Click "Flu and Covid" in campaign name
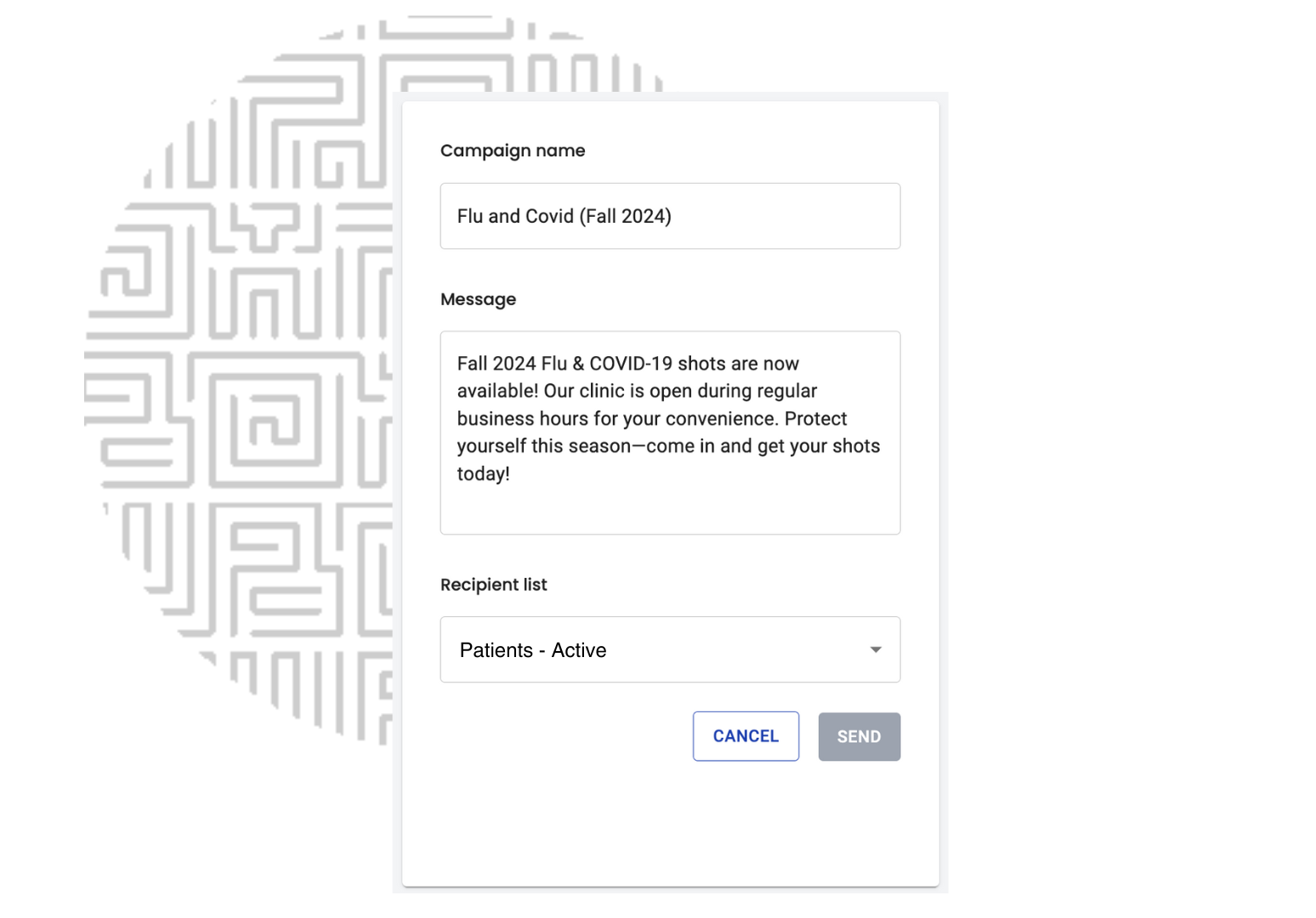The height and width of the screenshot is (918, 1316). 515,216
